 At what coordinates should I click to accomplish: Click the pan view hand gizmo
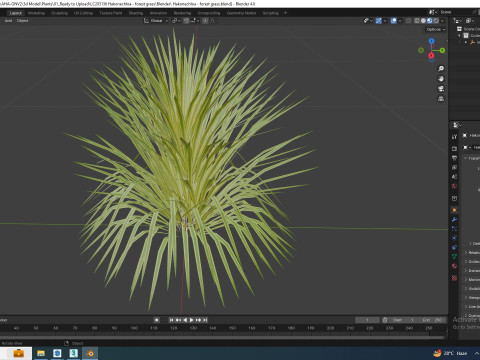[x=441, y=79]
